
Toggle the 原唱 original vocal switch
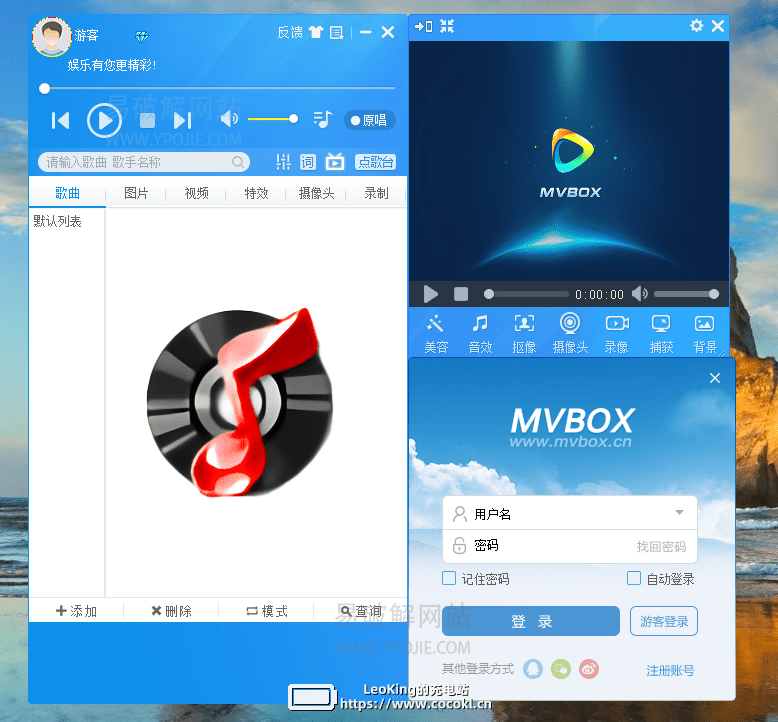369,120
